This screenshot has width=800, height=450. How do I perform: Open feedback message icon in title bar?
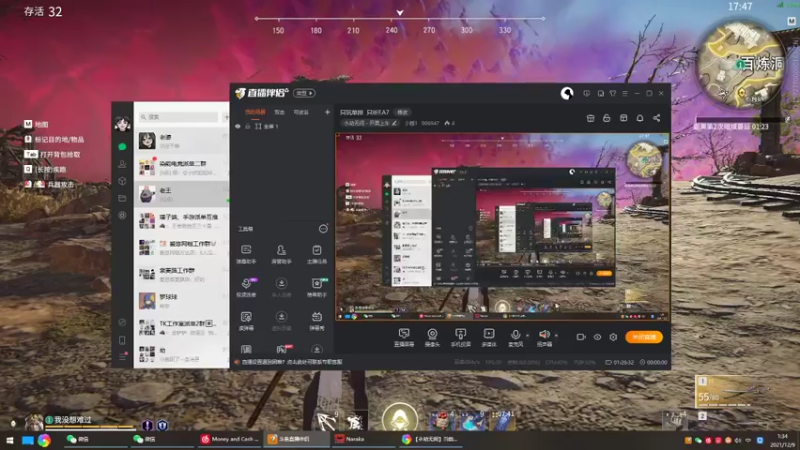pyautogui.click(x=587, y=93)
